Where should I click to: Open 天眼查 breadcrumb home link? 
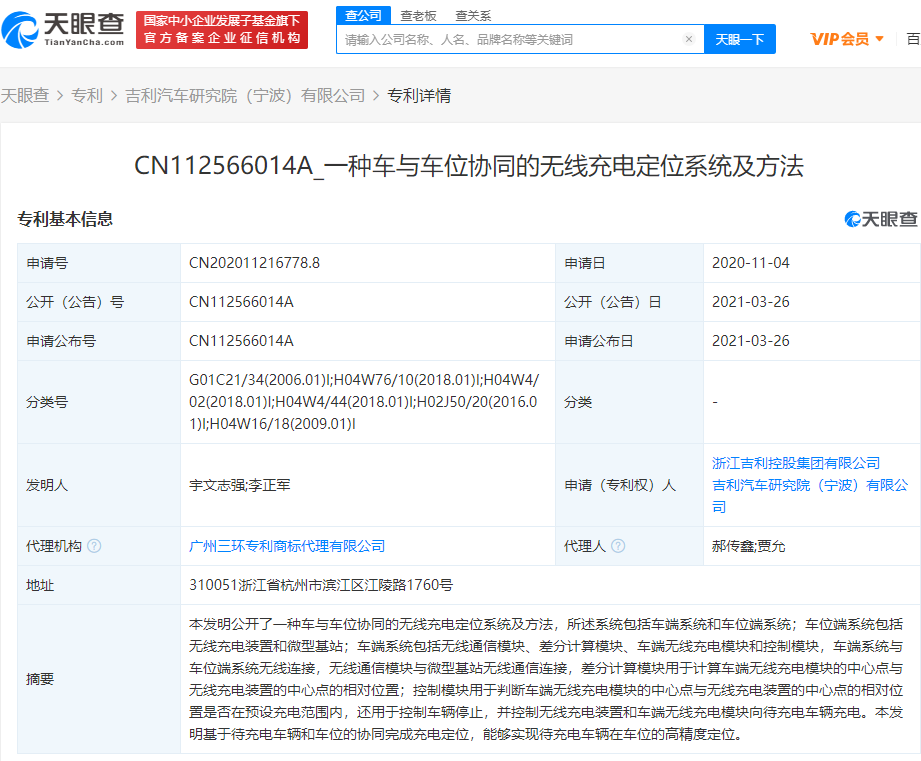point(25,96)
